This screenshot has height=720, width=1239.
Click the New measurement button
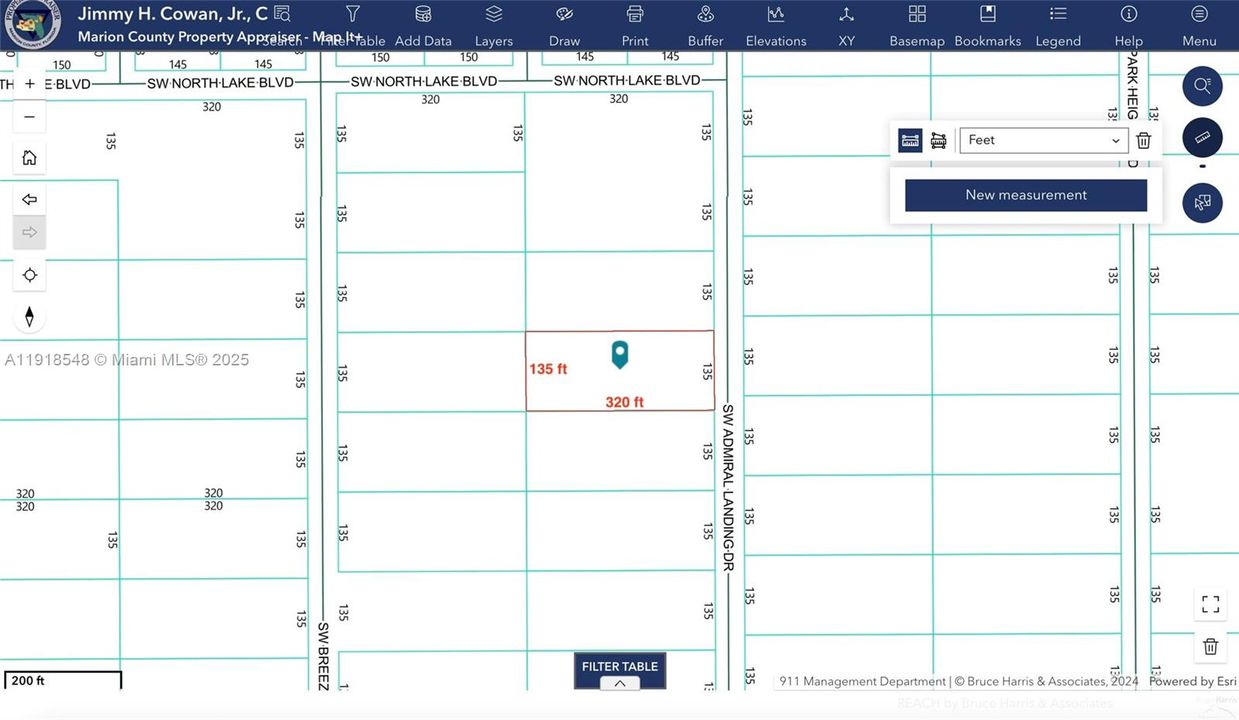pos(1025,195)
